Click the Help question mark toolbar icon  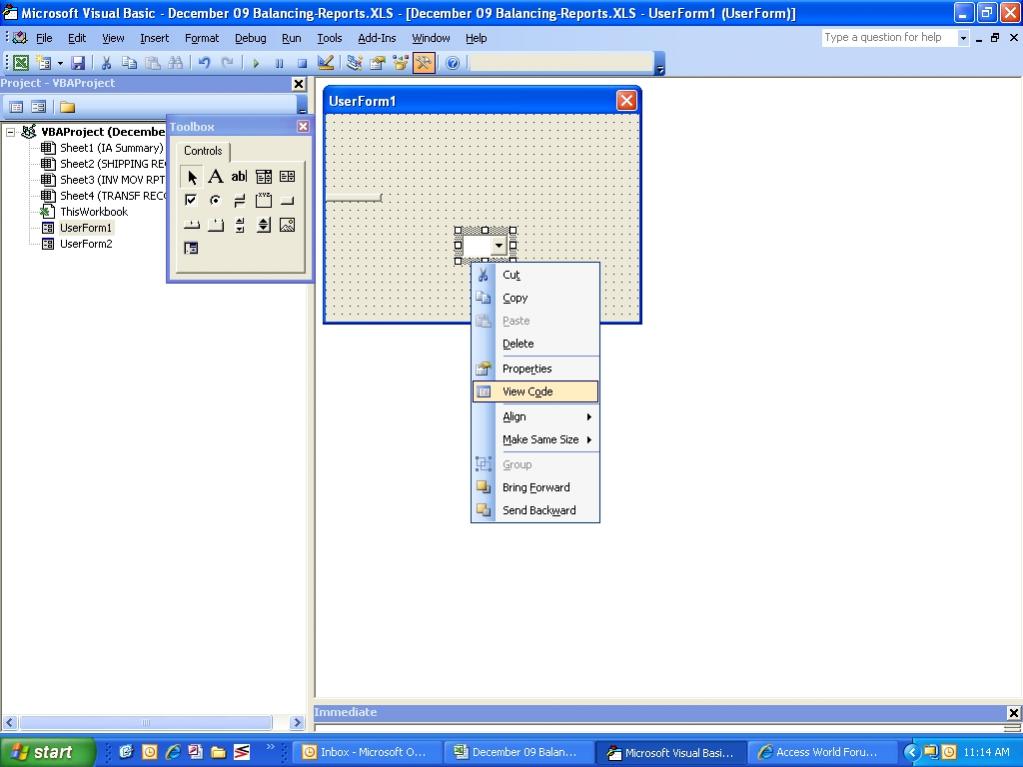(x=453, y=63)
